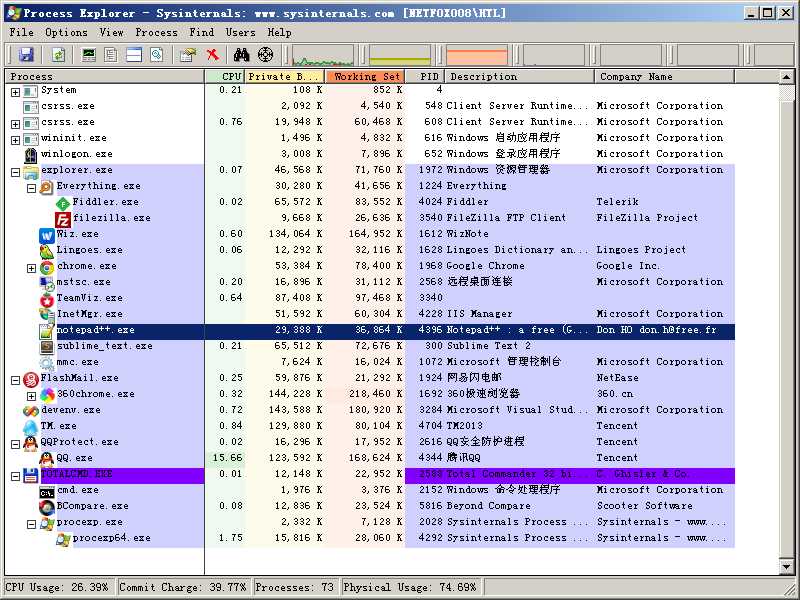Click the TeamViz.exe tomato icon
The height and width of the screenshot is (600, 800).
click(47, 299)
